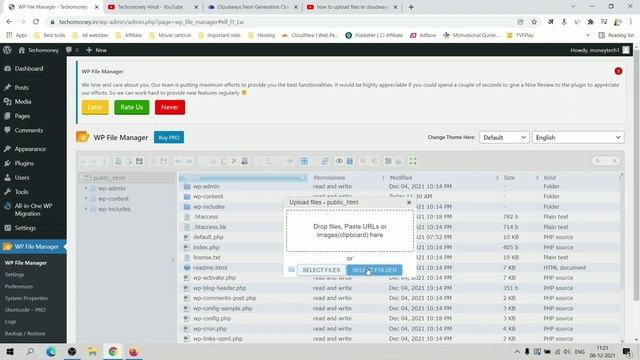The height and width of the screenshot is (360, 640).
Task: Open Windows Start menu
Action: 10,351
